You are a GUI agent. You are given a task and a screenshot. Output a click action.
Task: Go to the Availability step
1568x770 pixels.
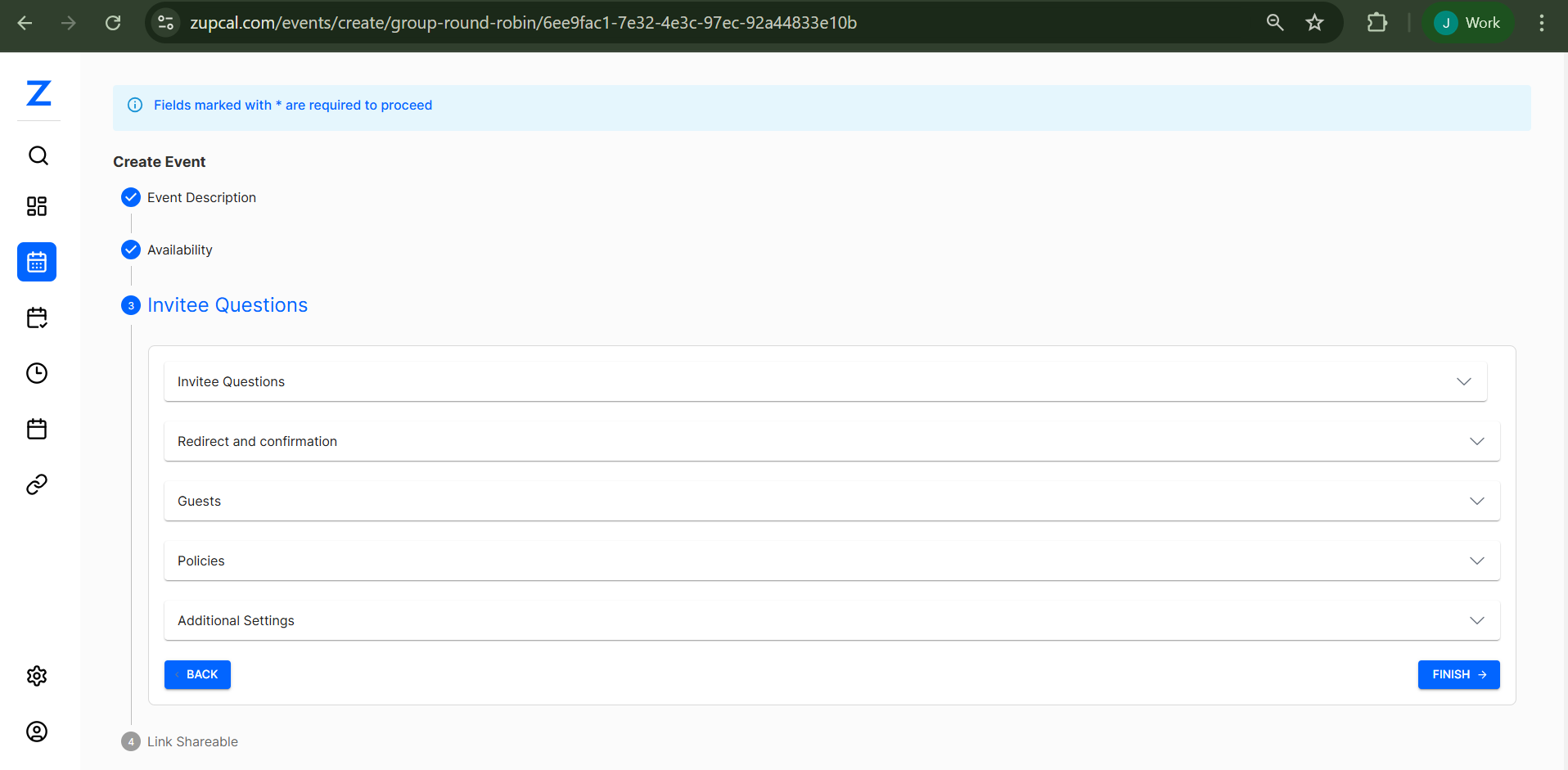coord(179,250)
